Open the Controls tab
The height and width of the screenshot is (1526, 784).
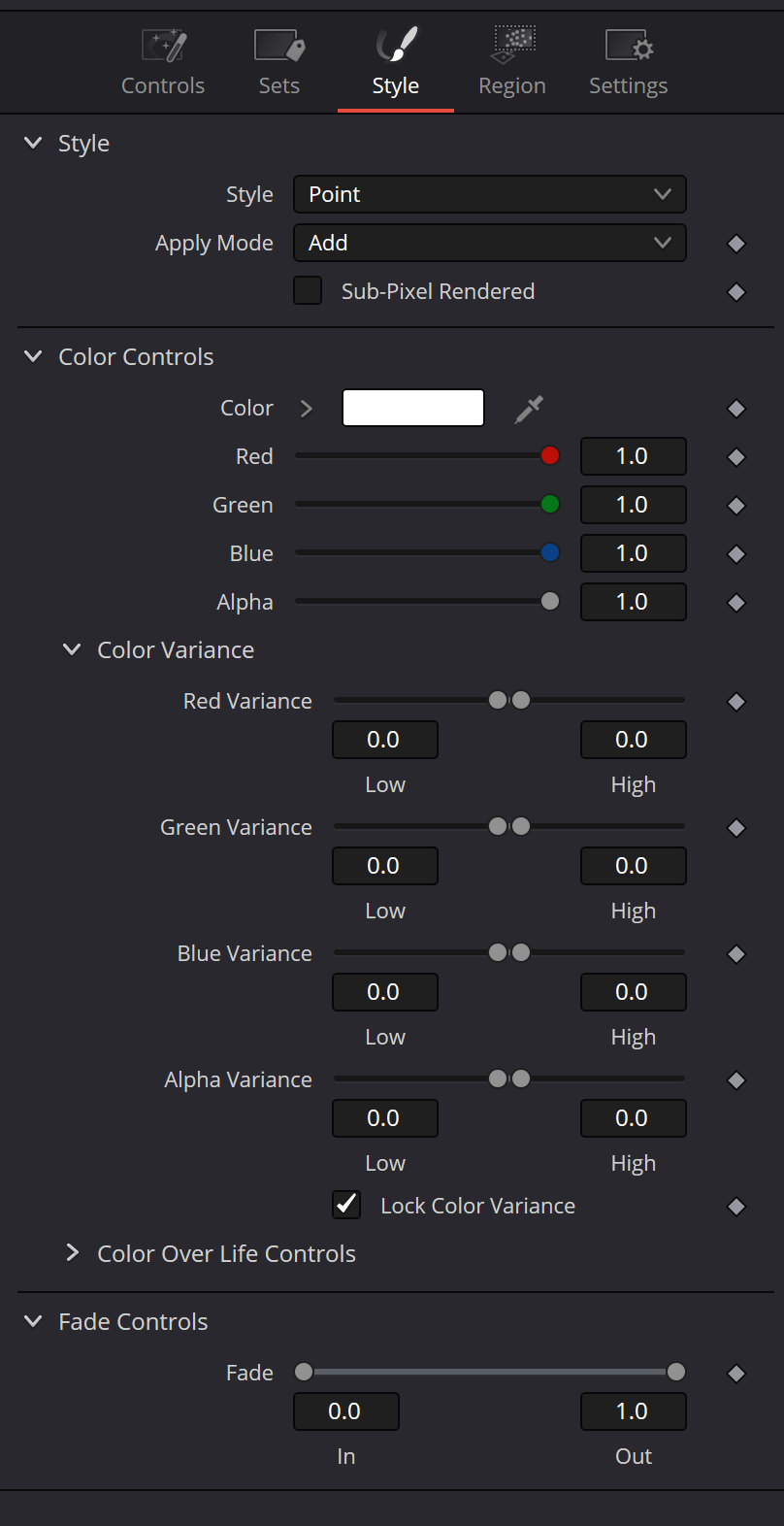coord(163,63)
